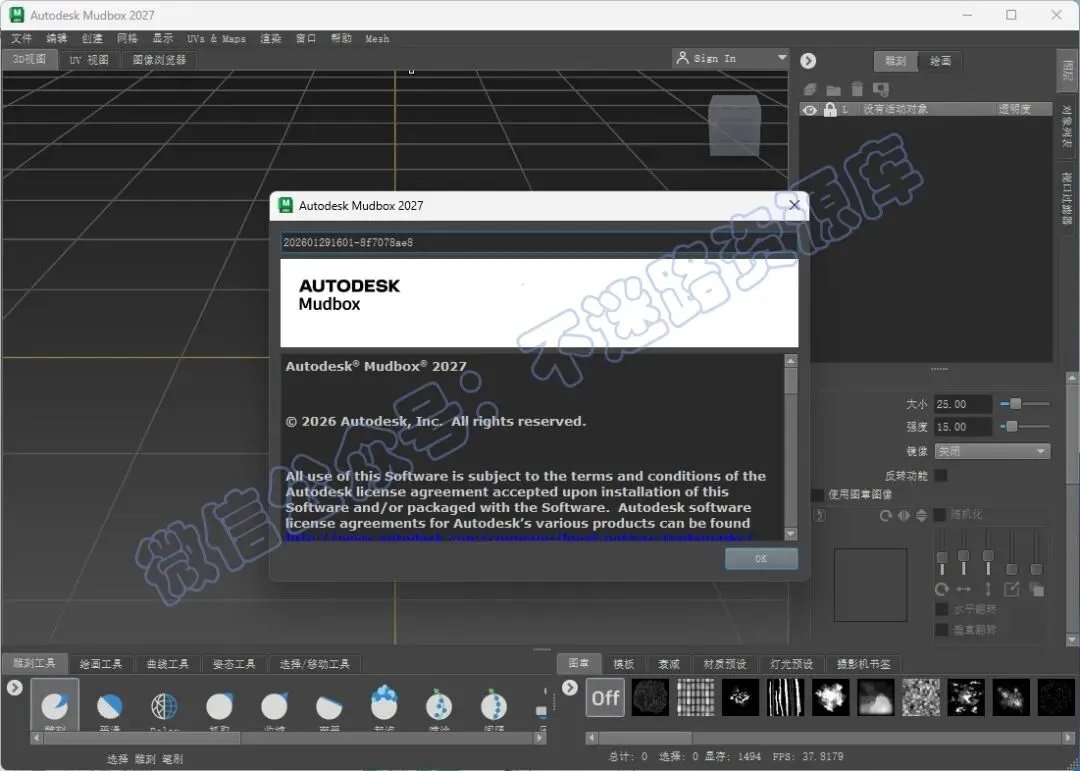1080x771 pixels.
Task: Click the stamp rotate icon beside Randomize
Action: (886, 515)
